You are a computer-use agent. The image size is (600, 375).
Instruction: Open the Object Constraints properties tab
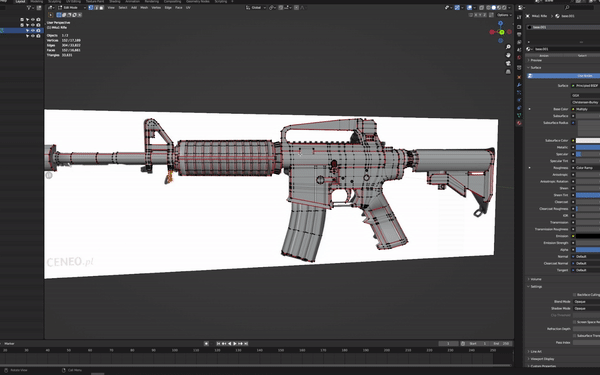(519, 108)
